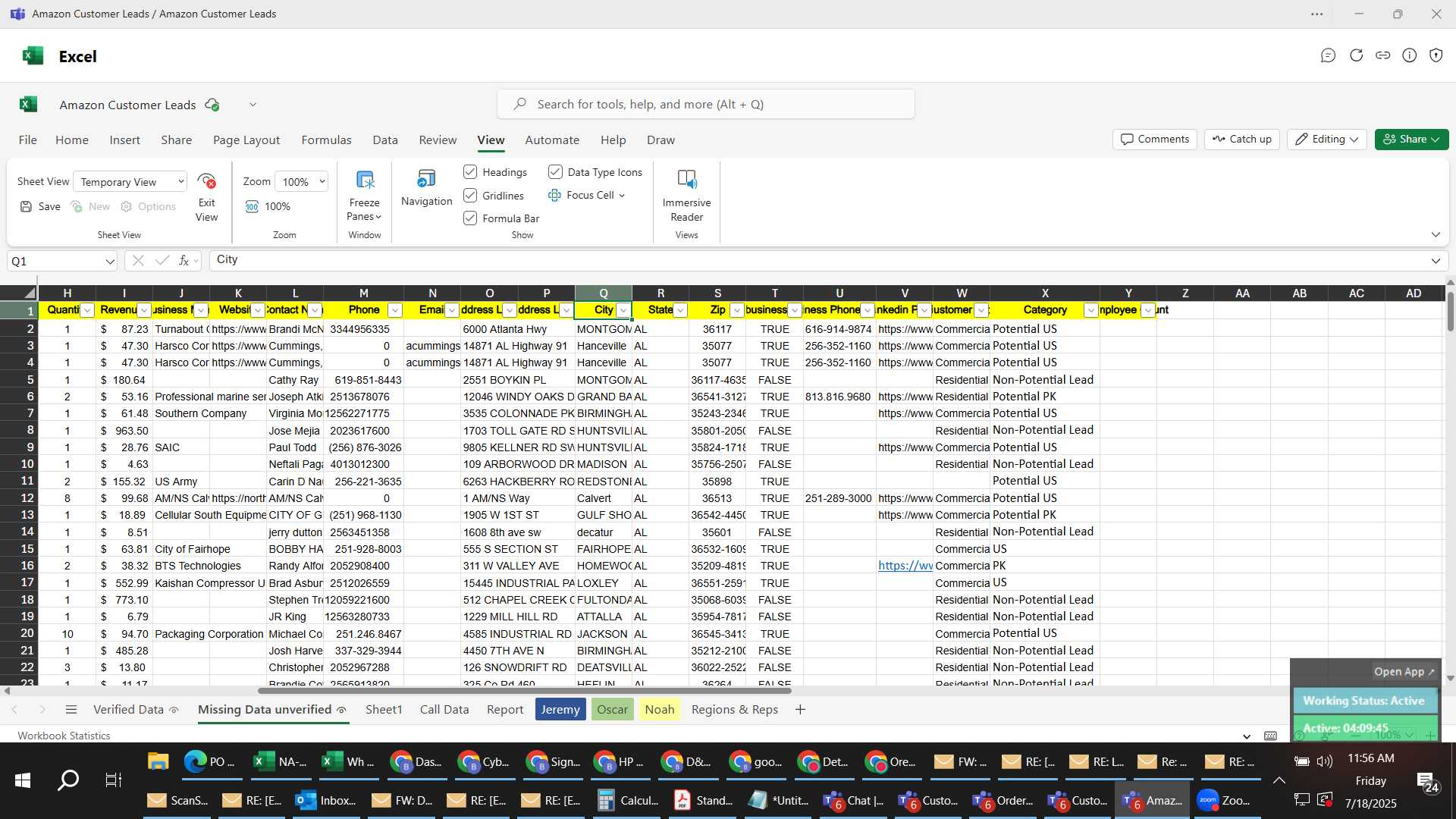The height and width of the screenshot is (819, 1456).
Task: Open Calculator from the taskbar
Action: (x=626, y=800)
